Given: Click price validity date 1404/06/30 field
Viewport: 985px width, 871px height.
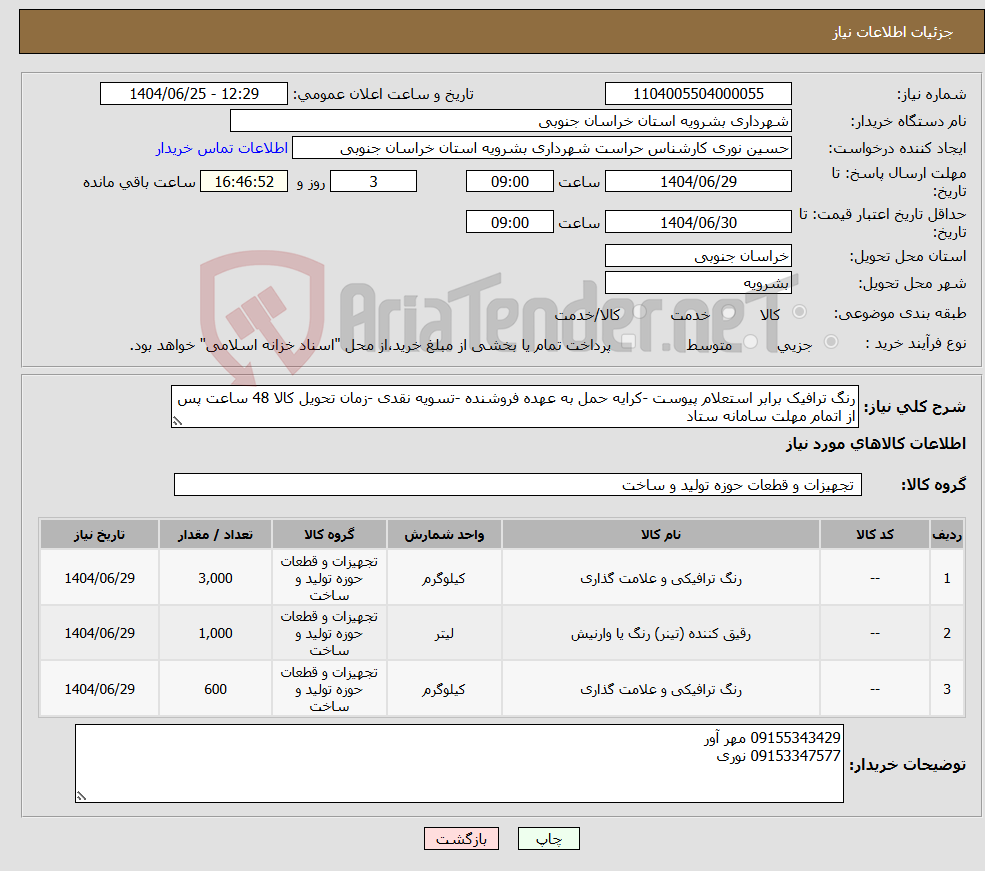Looking at the screenshot, I should [x=698, y=222].
